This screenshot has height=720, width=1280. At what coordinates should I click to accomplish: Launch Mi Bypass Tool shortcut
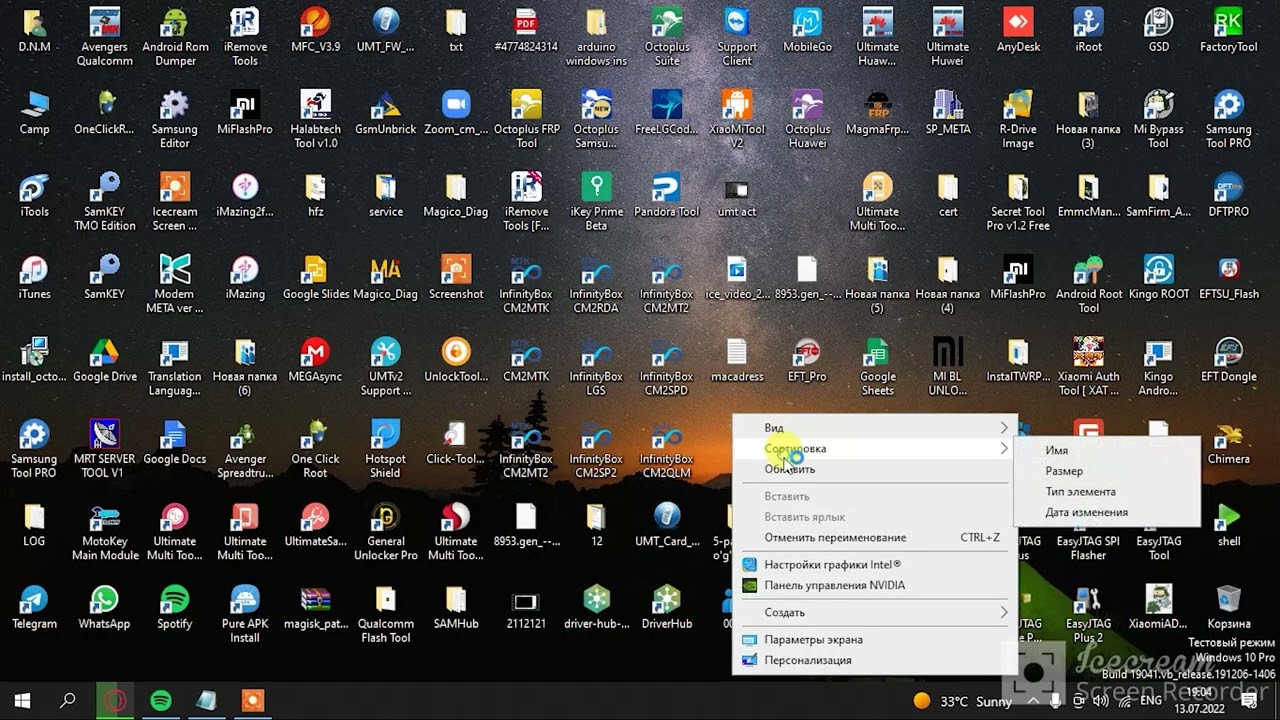point(1158,119)
